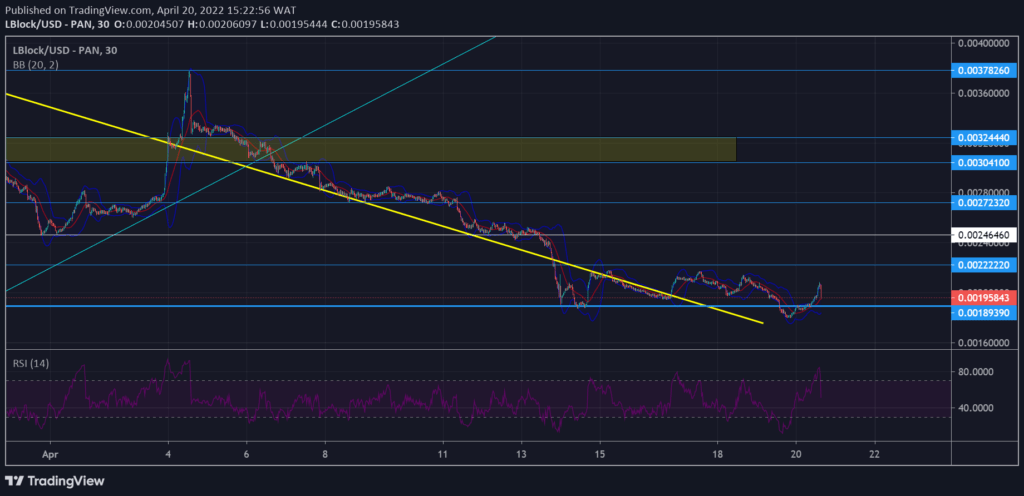Click the Apr date label on the time axis
The width and height of the screenshot is (1024, 496).
coord(50,452)
